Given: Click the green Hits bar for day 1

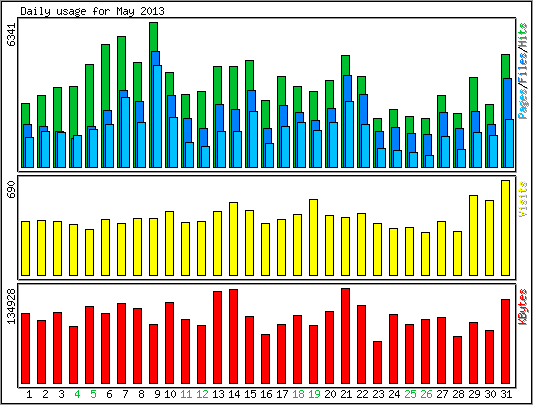Looking at the screenshot, I should (25, 114).
